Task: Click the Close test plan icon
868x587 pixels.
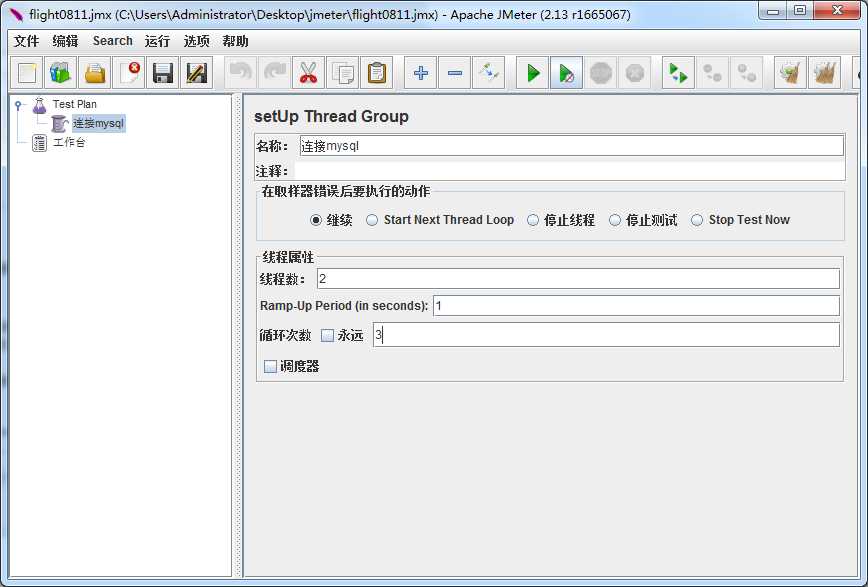Action: point(129,73)
